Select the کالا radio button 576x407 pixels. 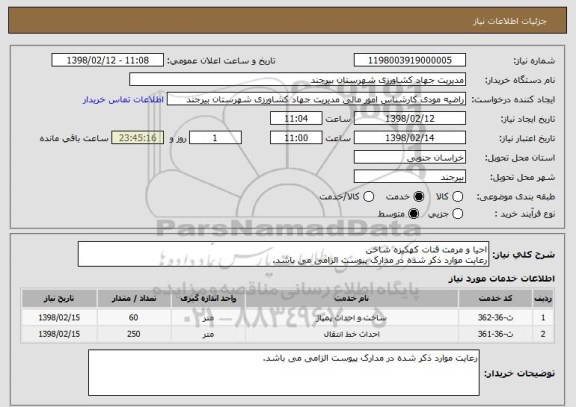457,197
